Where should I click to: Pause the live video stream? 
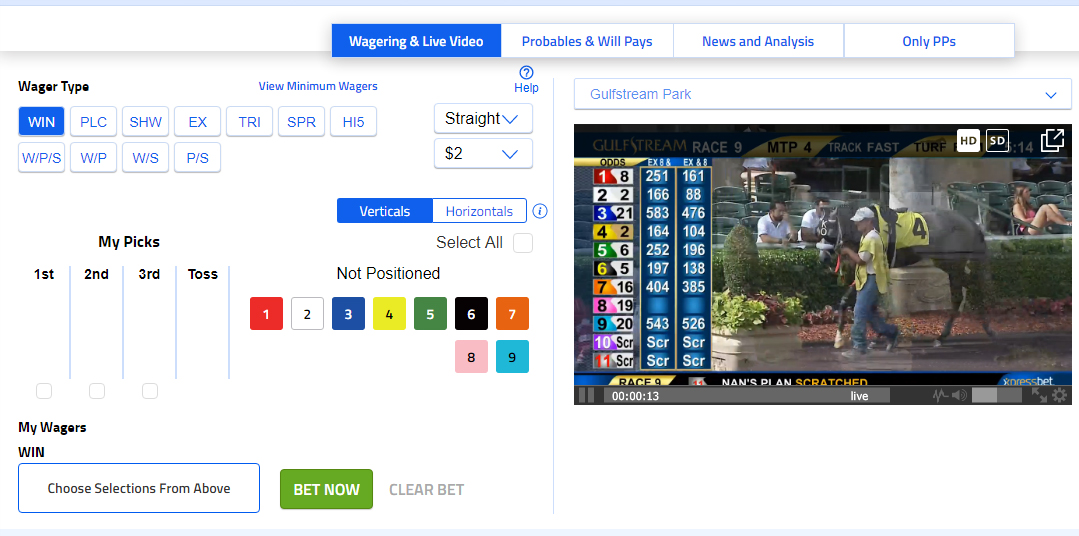point(586,395)
